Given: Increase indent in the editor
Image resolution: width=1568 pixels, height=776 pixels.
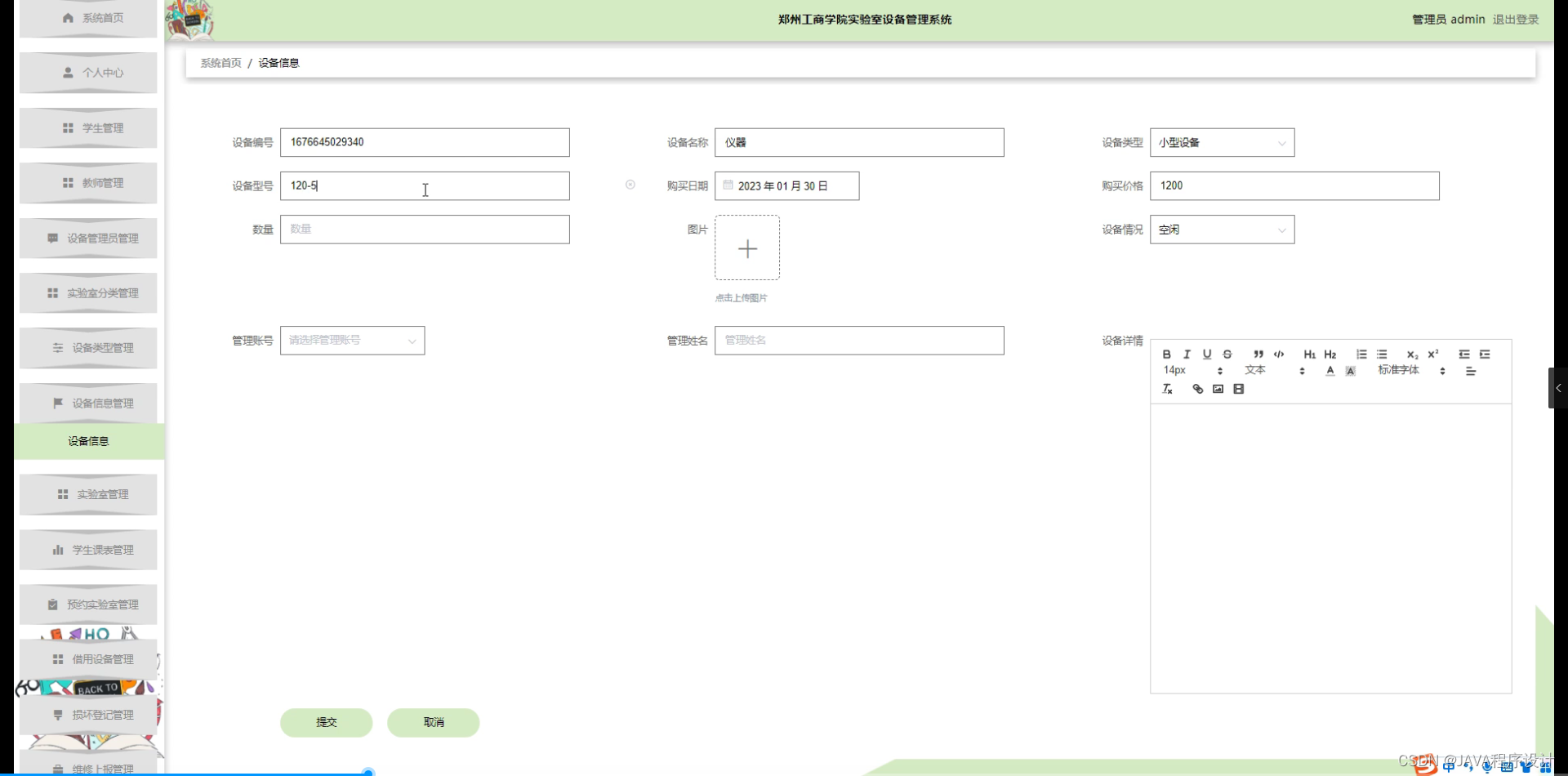Looking at the screenshot, I should pos(1485,355).
